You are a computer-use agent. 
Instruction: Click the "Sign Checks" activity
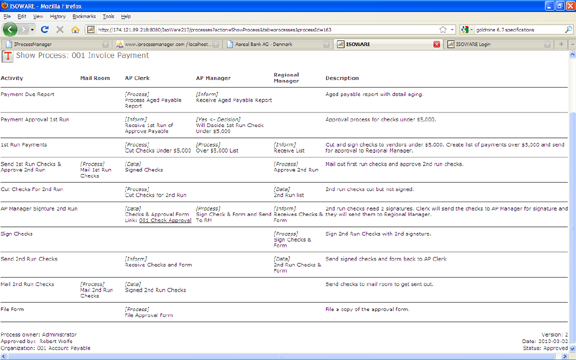(17, 234)
